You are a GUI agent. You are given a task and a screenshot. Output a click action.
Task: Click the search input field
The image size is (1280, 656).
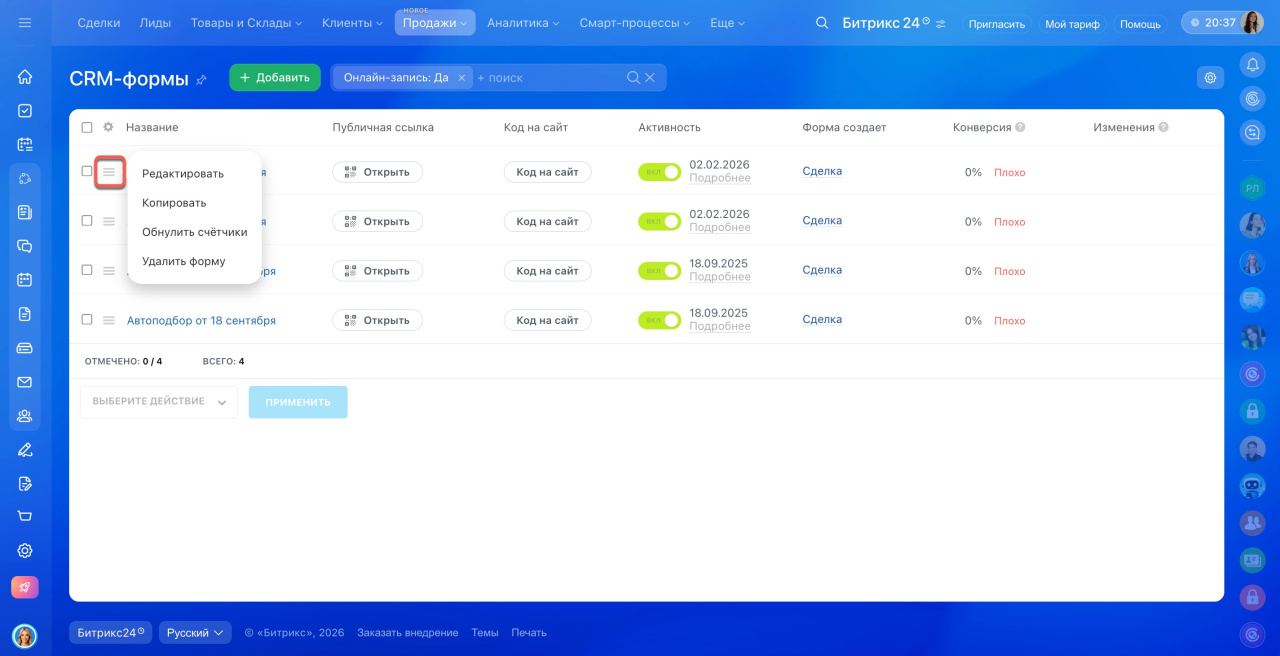pyautogui.click(x=548, y=78)
